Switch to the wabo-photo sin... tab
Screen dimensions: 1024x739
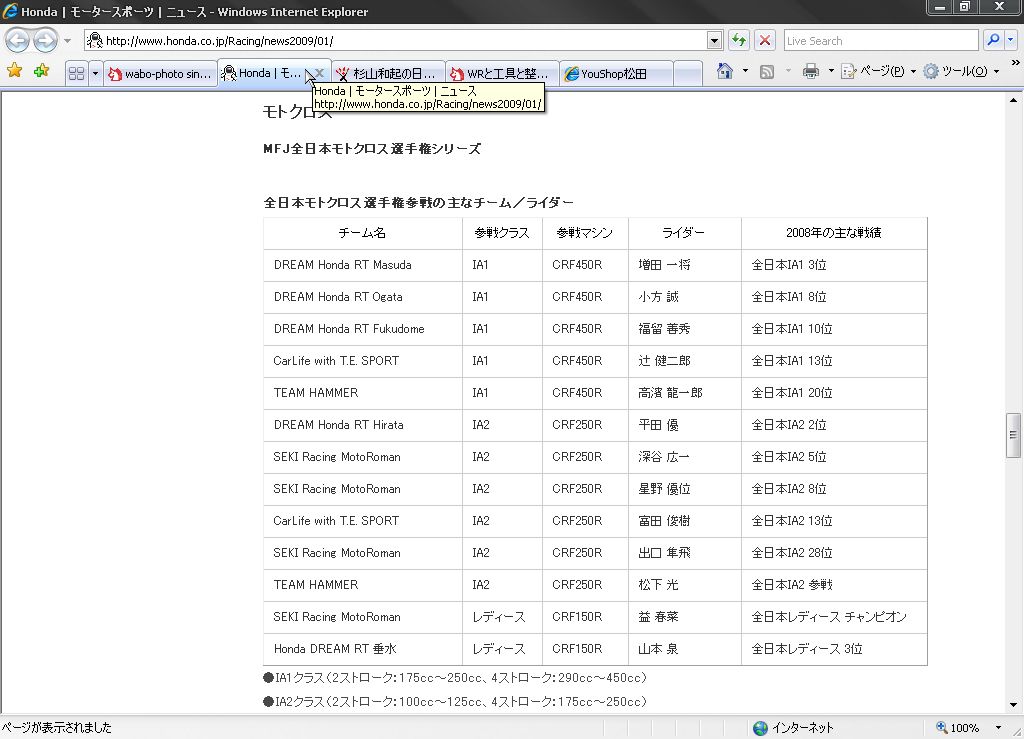pos(160,73)
